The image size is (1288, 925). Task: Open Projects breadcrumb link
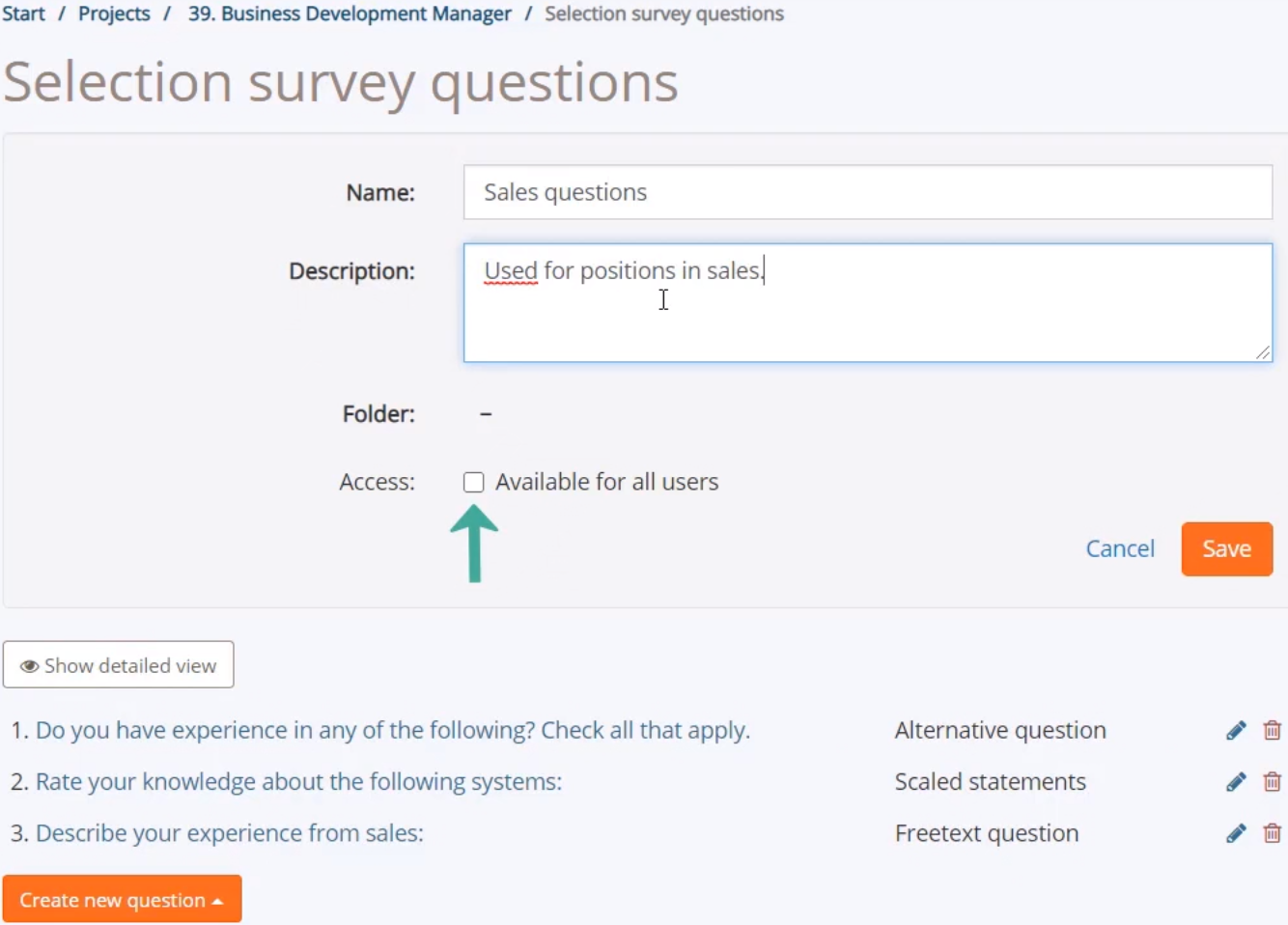(x=114, y=14)
